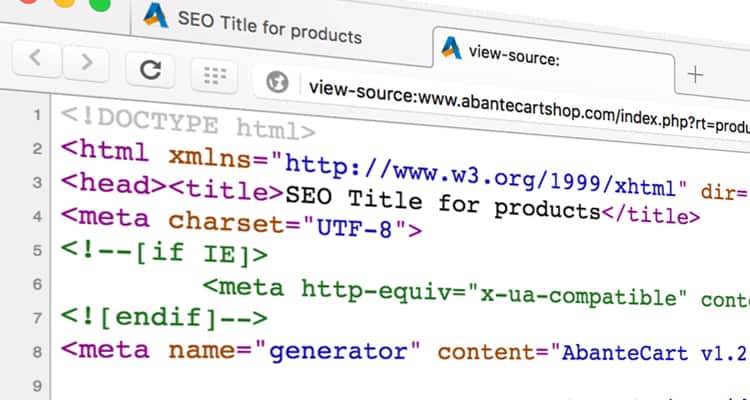The image size is (750, 400).
Task: Click the browser Forward arrow button
Action: coord(87,63)
